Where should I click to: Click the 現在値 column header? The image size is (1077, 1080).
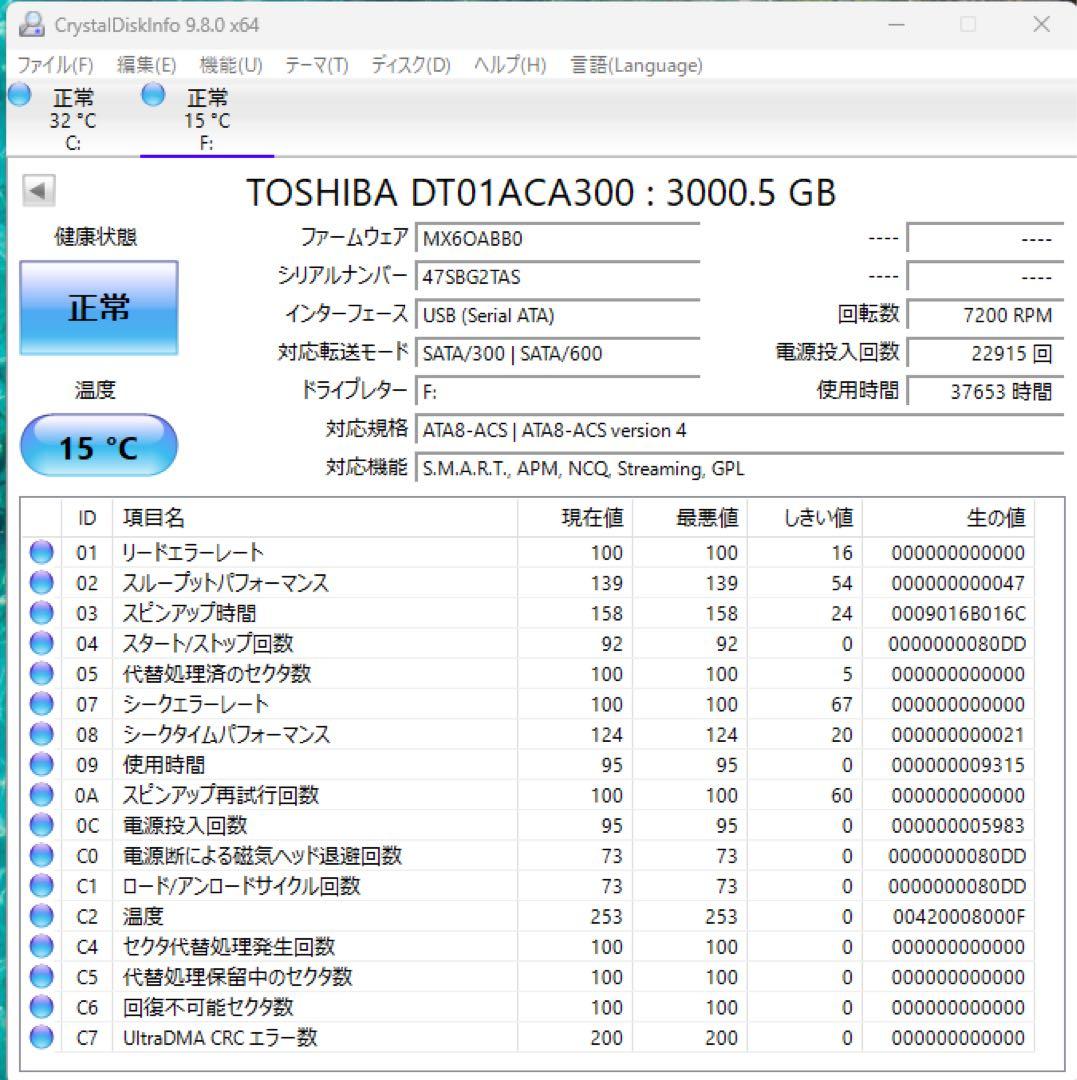[575, 517]
